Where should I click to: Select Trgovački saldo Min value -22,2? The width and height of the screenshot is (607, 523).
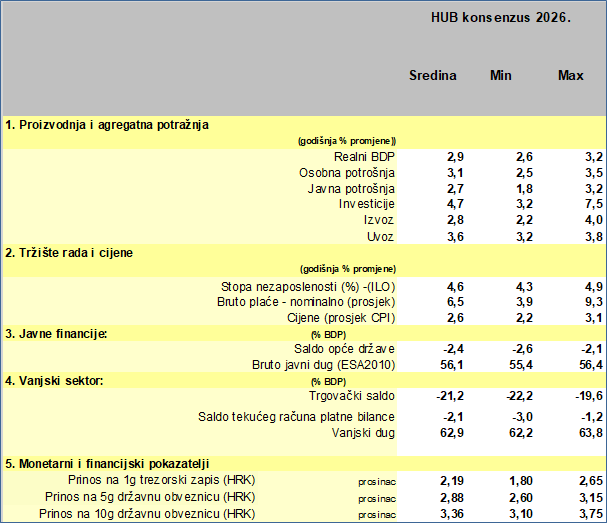coord(520,396)
